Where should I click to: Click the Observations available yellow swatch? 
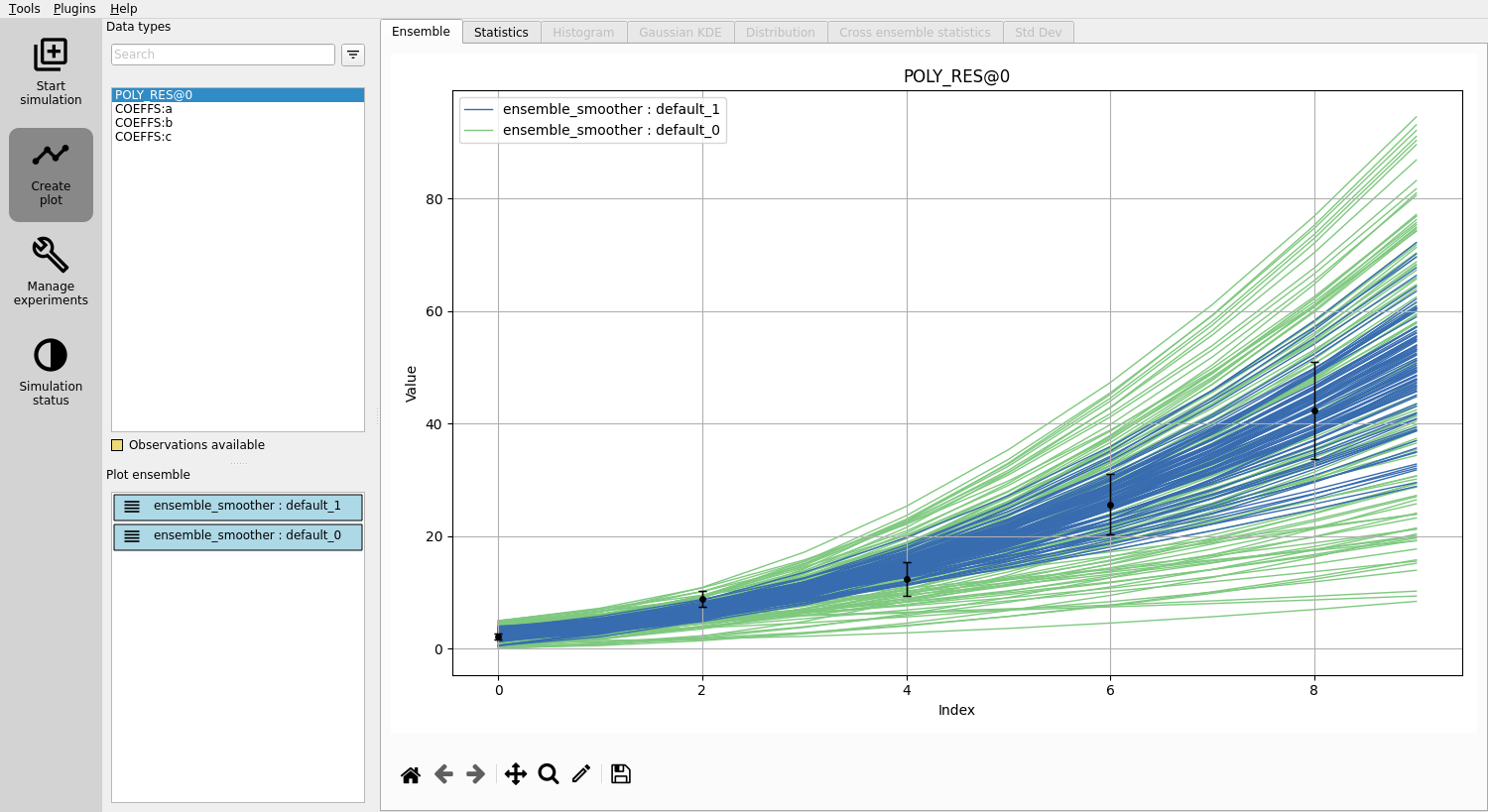117,445
